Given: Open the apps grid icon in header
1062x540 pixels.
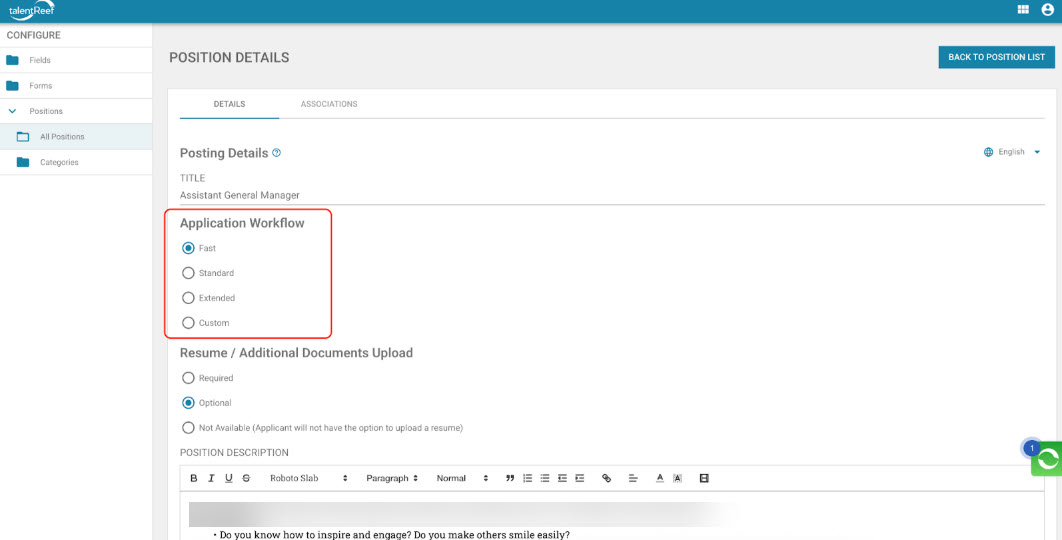Looking at the screenshot, I should point(1023,10).
